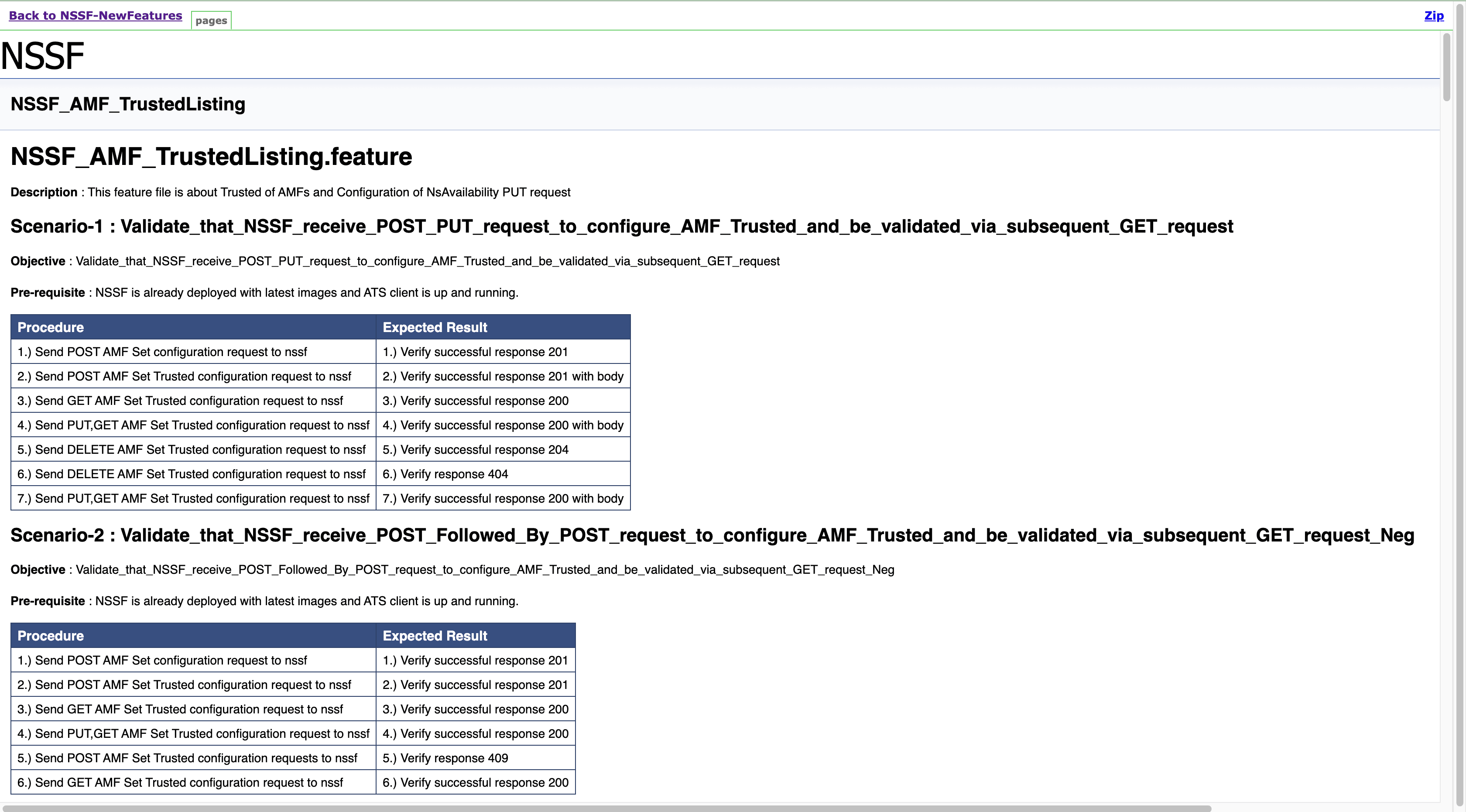Click the Verify response 404 cell

pos(445,473)
